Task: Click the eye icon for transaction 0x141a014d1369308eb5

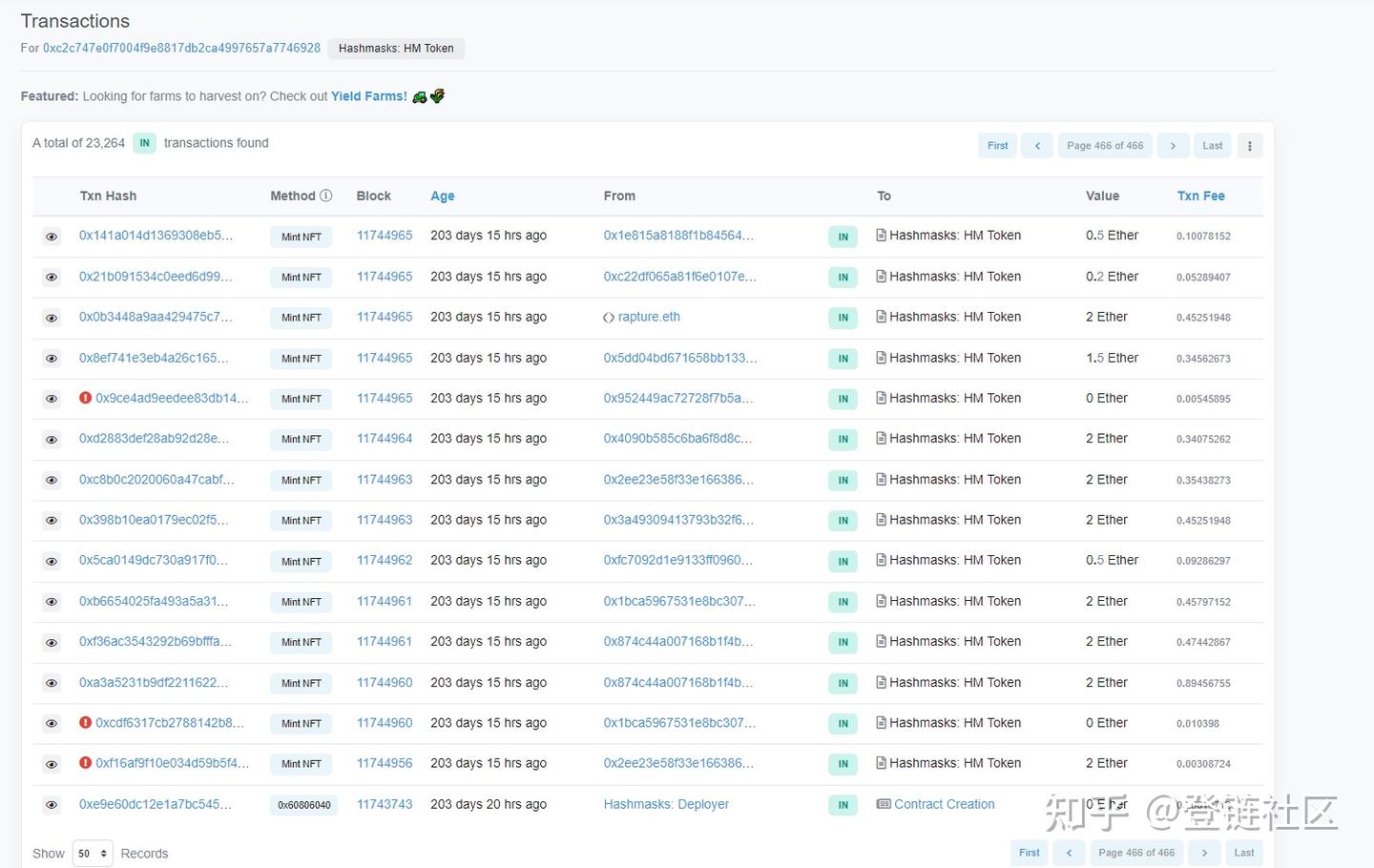Action: [52, 237]
